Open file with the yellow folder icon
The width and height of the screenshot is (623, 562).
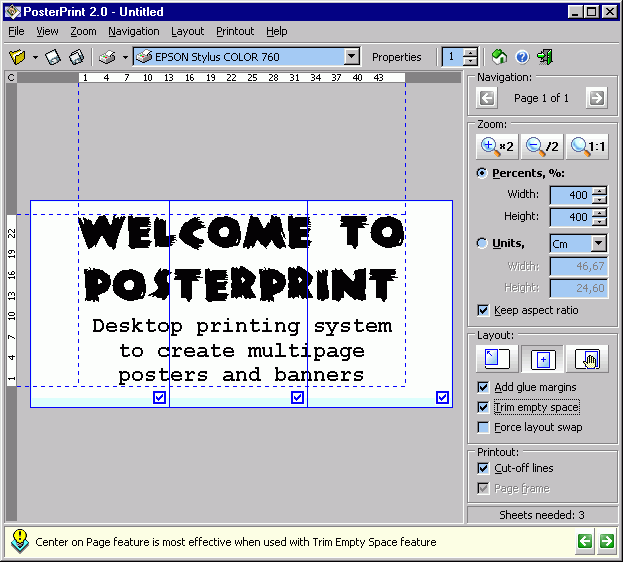pos(17,57)
